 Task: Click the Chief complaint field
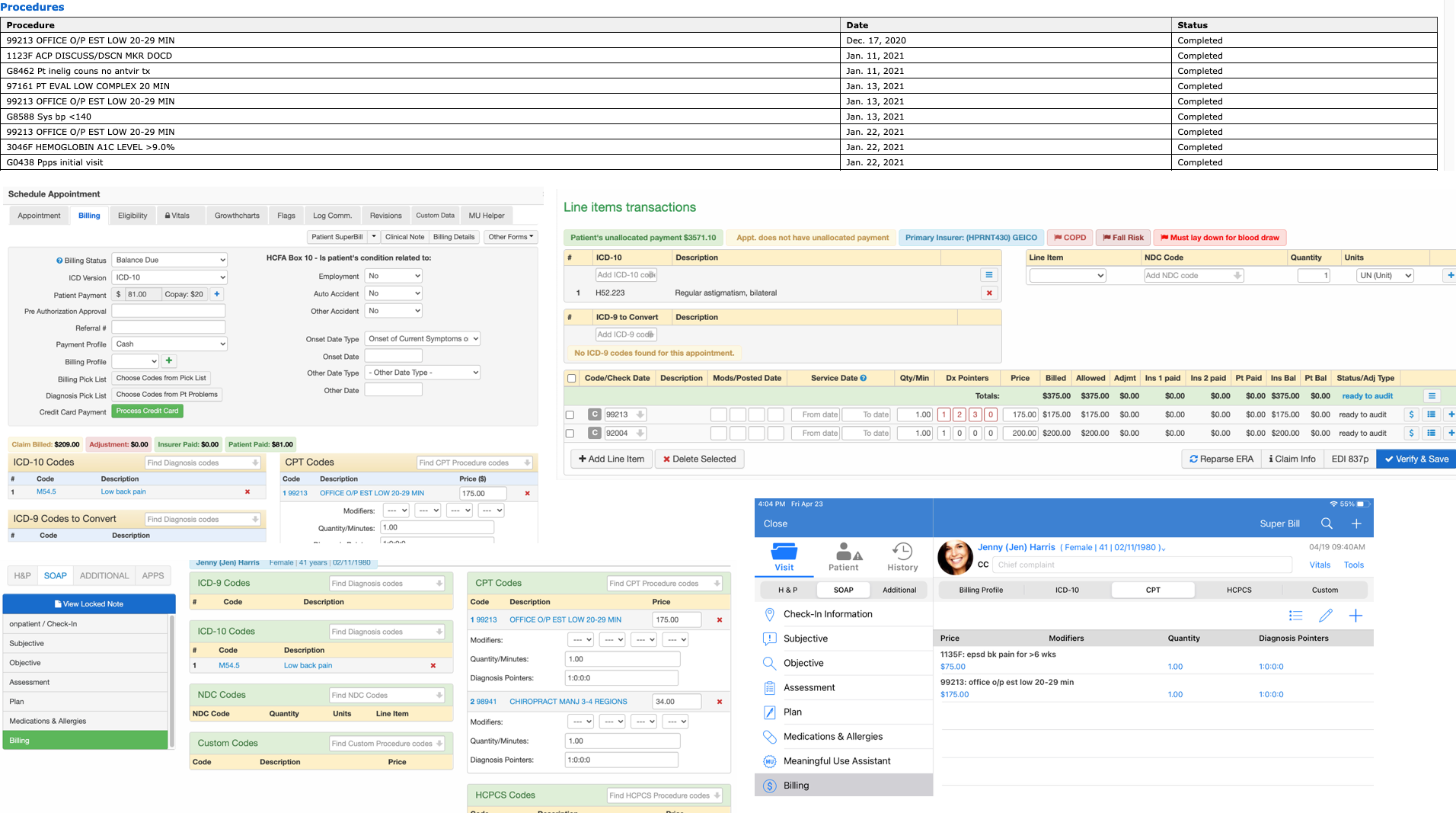(x=1142, y=565)
